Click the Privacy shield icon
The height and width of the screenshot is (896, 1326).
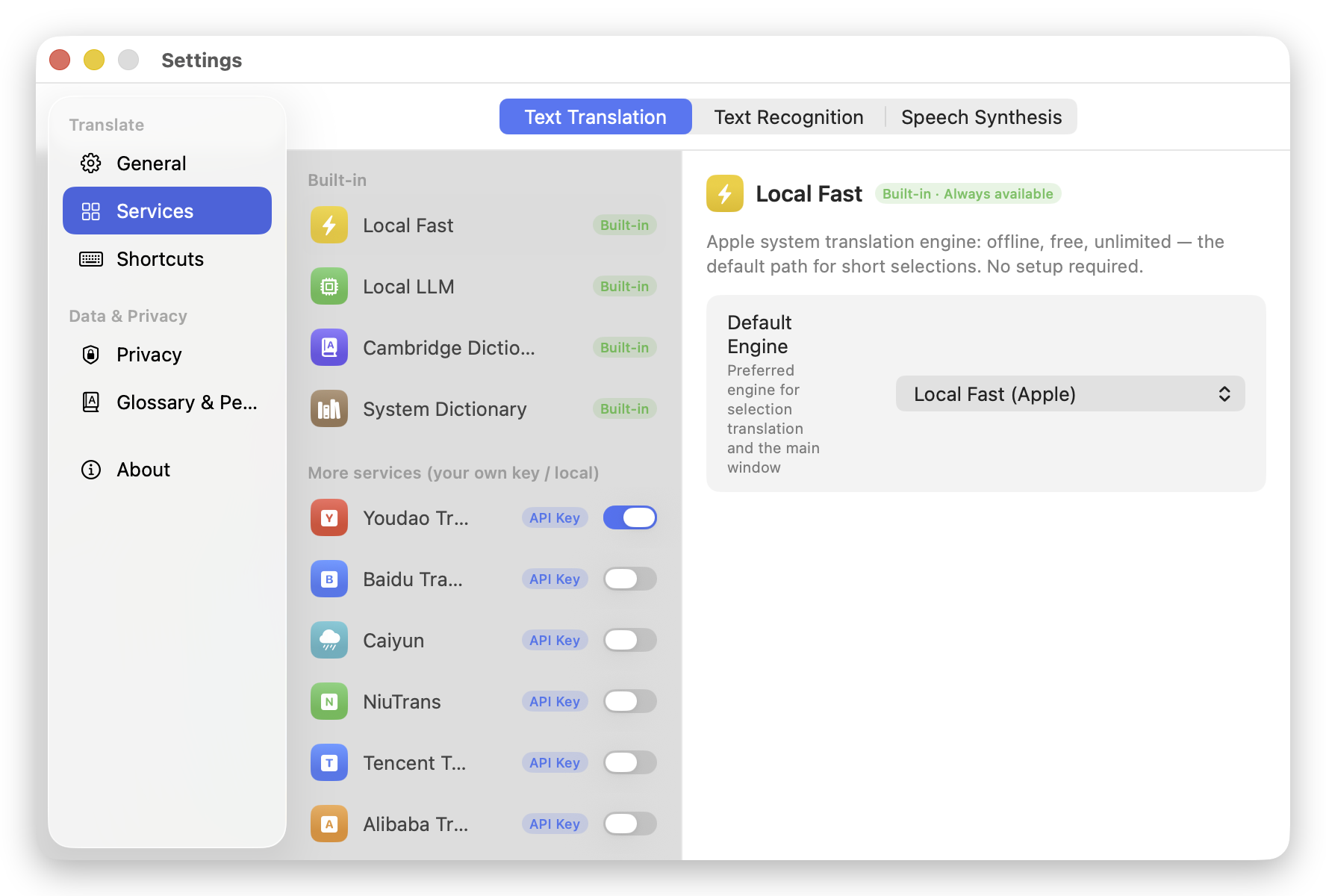tap(91, 355)
